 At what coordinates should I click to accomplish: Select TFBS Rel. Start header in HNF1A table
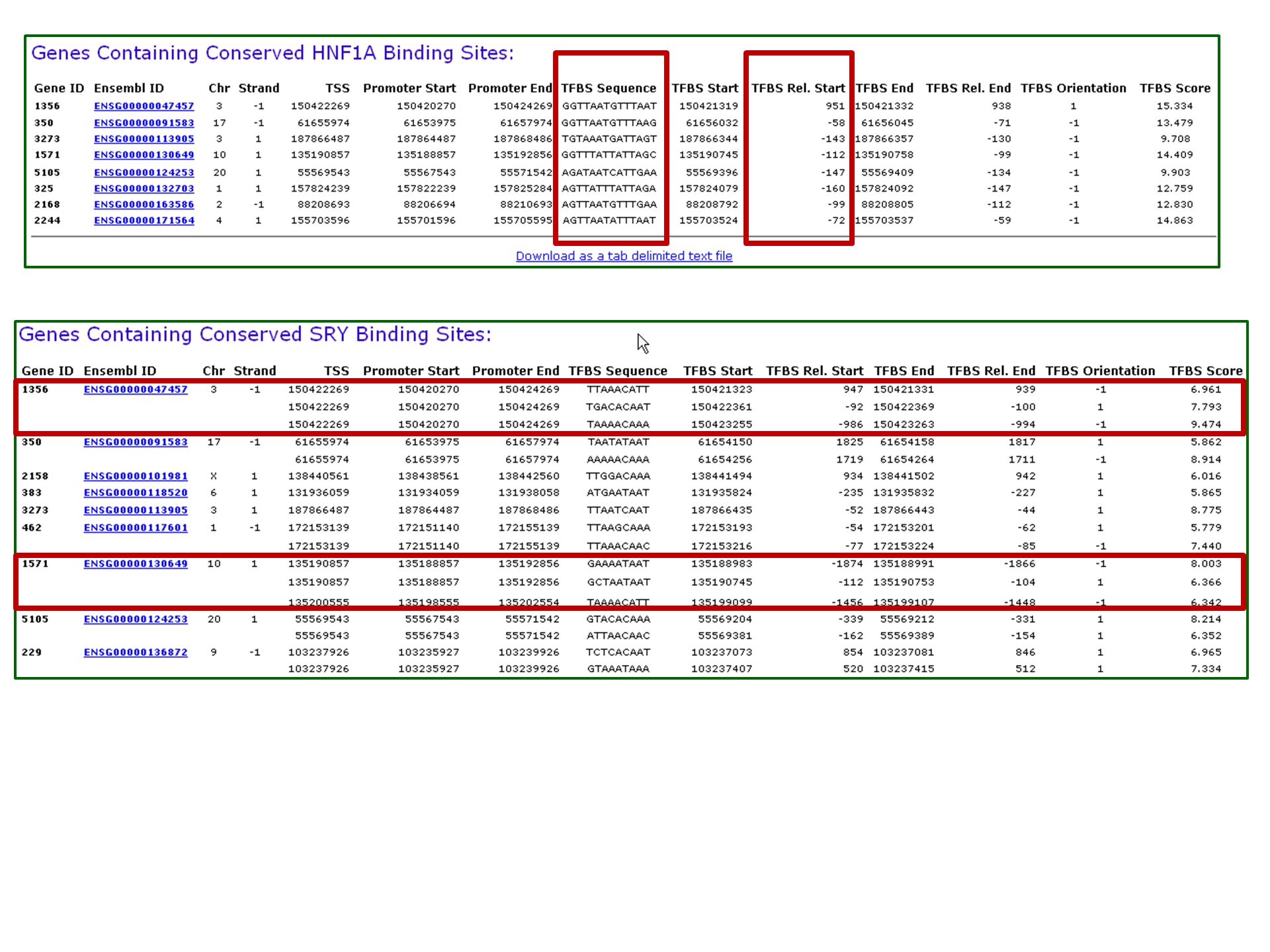[798, 89]
